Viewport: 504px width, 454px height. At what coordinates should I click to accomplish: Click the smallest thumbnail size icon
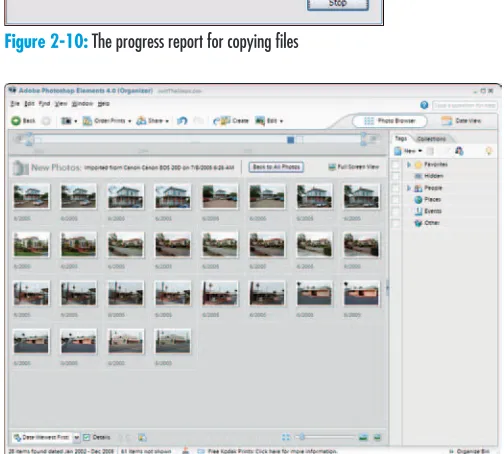286,437
